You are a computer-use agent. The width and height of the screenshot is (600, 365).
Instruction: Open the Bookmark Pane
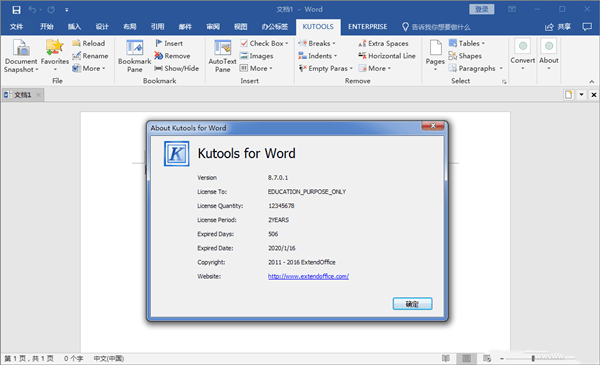[x=134, y=56]
